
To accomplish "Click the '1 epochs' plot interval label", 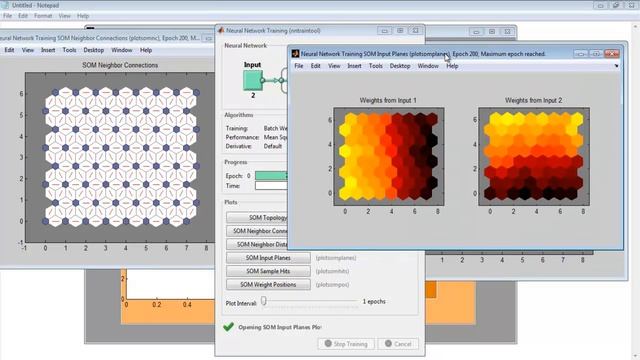I will [374, 301].
